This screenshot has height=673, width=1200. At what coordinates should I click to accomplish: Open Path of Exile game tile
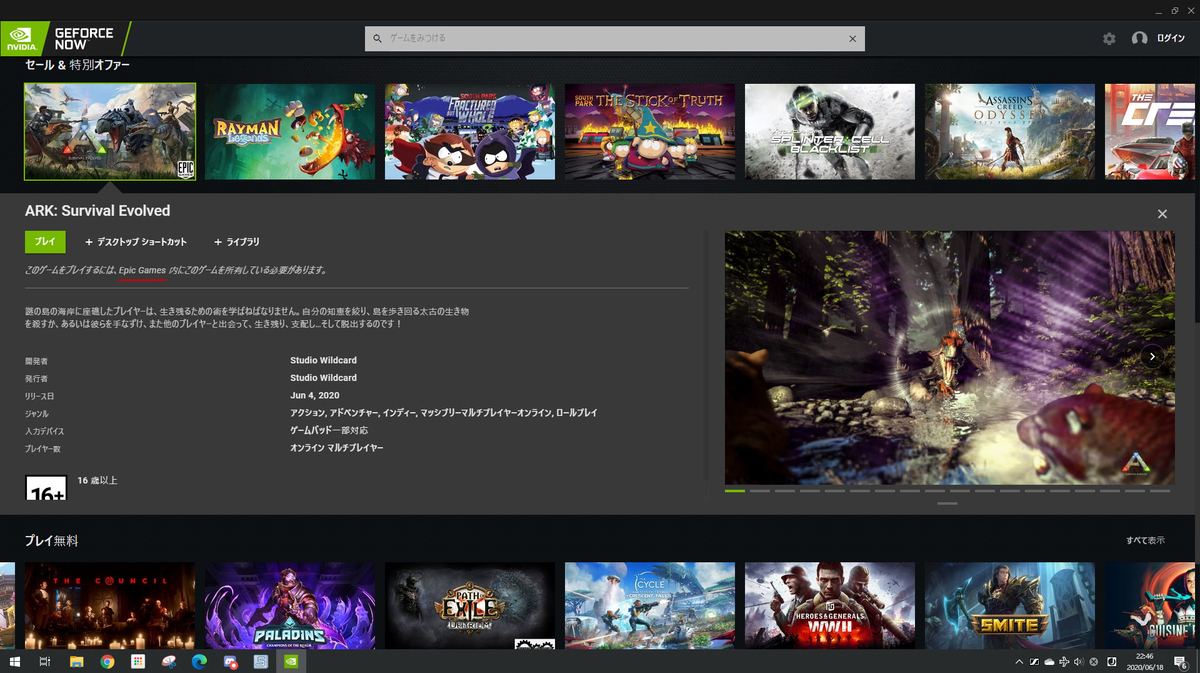tap(470, 605)
